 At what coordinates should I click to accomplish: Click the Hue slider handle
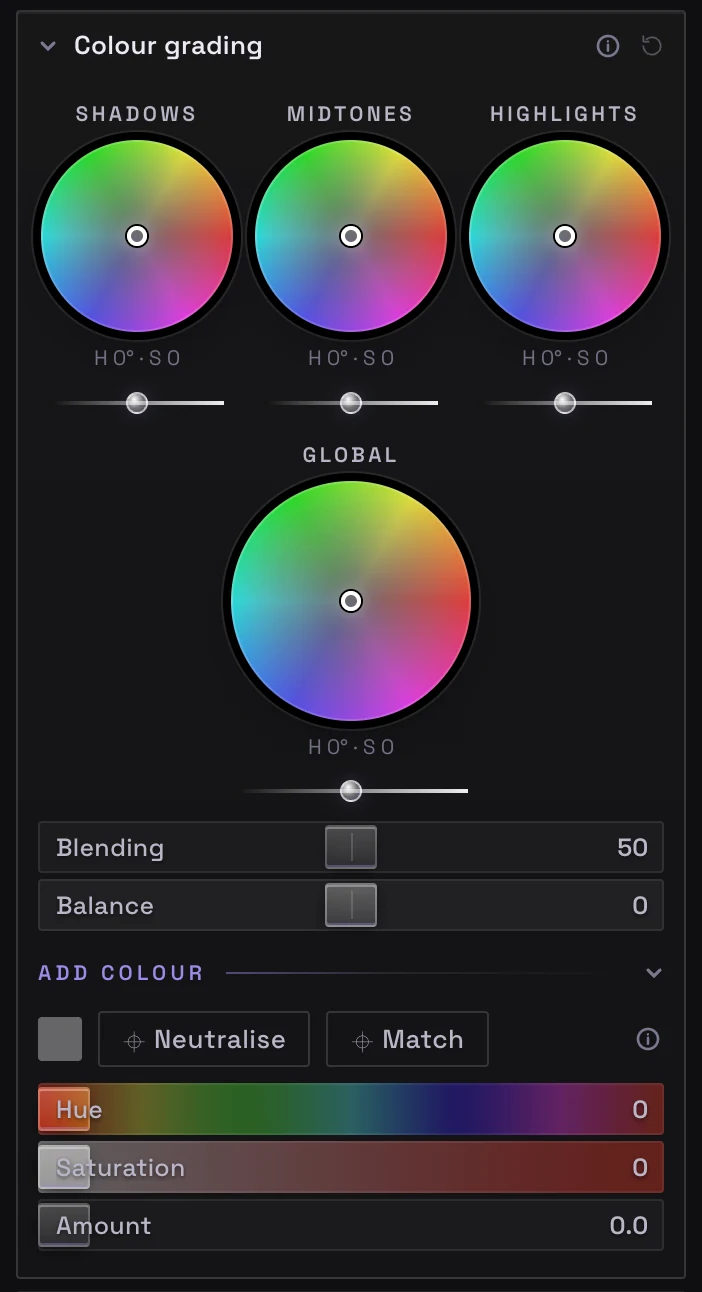pos(64,1110)
